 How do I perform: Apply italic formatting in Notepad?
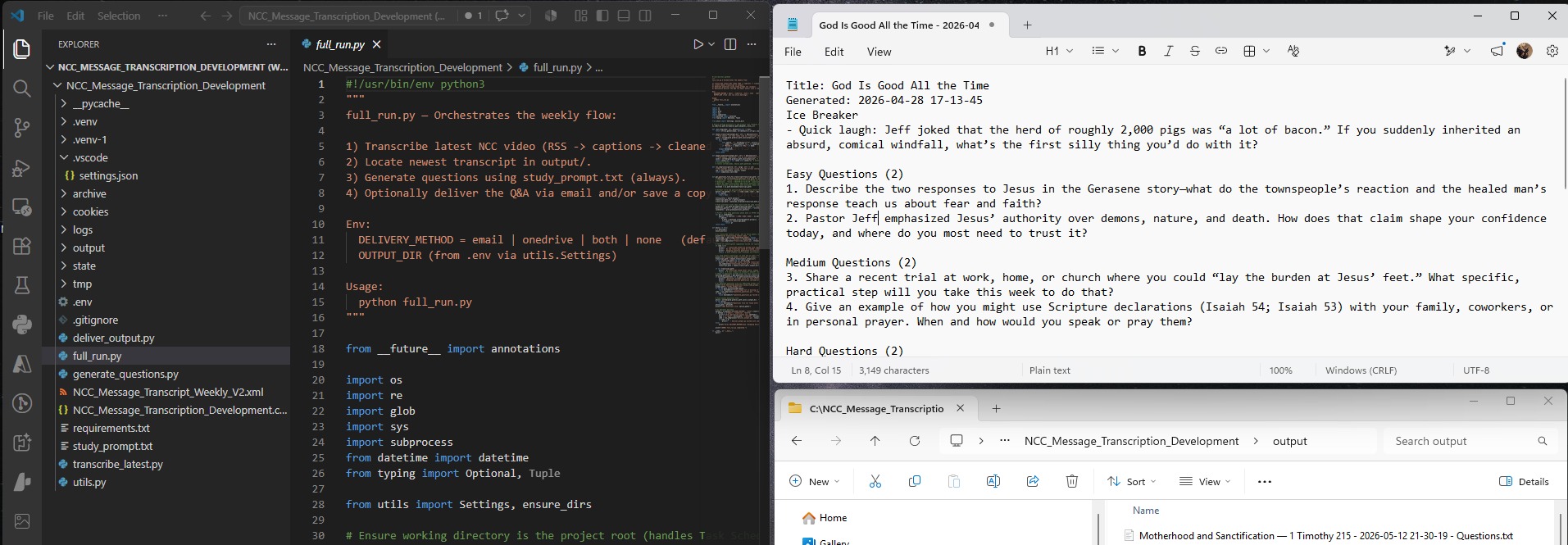[1168, 51]
